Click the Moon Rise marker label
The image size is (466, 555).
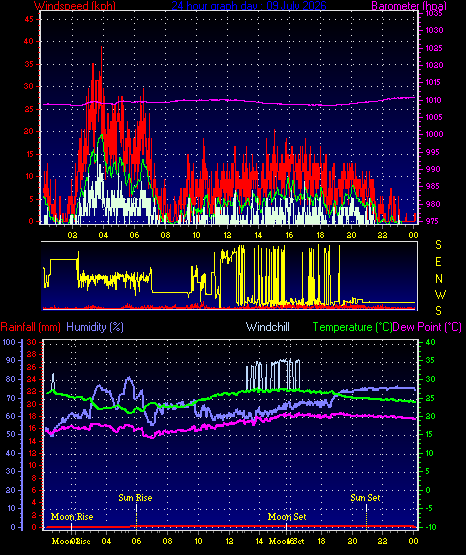72,517
